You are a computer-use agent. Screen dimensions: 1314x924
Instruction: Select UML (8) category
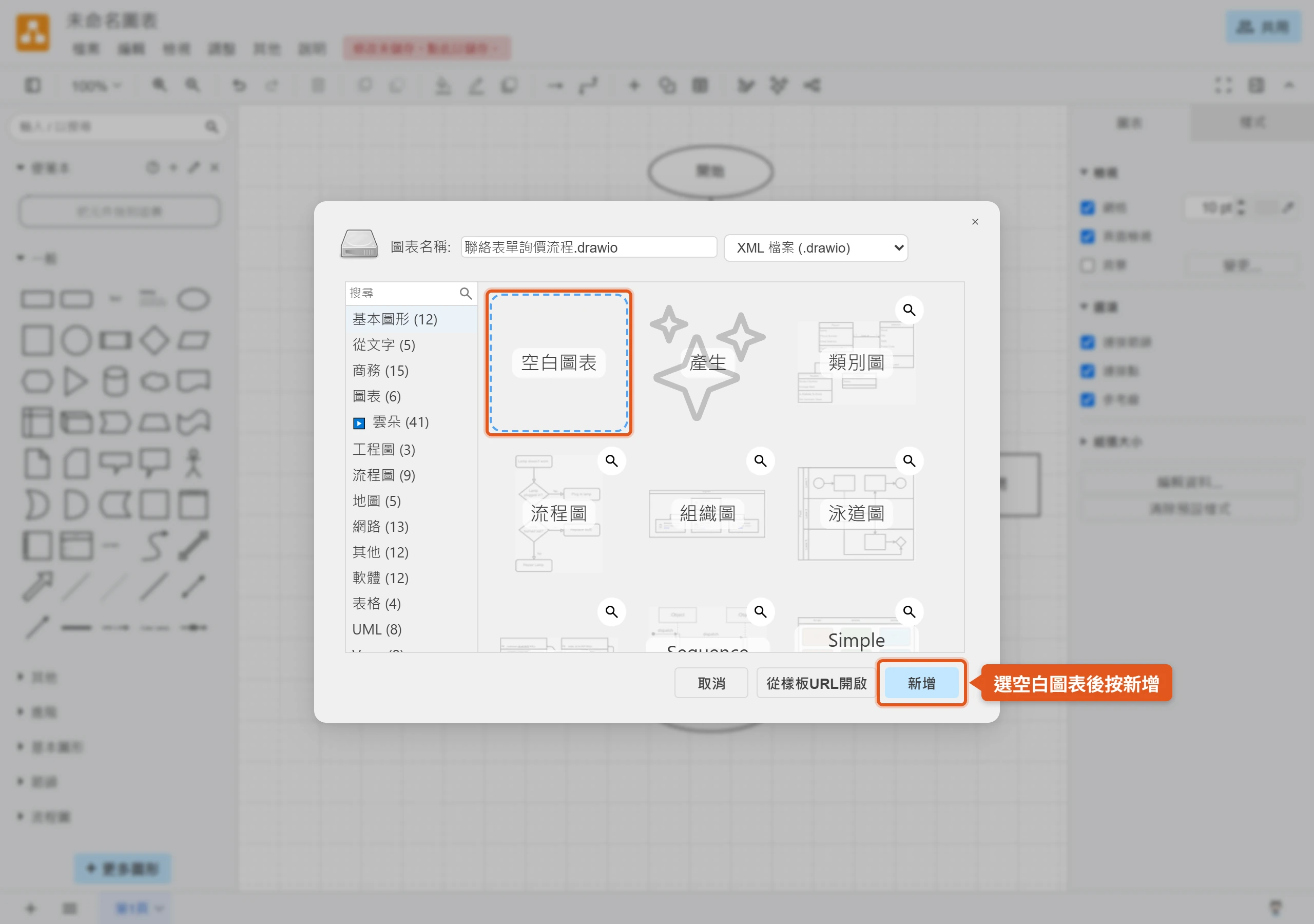pos(411,629)
